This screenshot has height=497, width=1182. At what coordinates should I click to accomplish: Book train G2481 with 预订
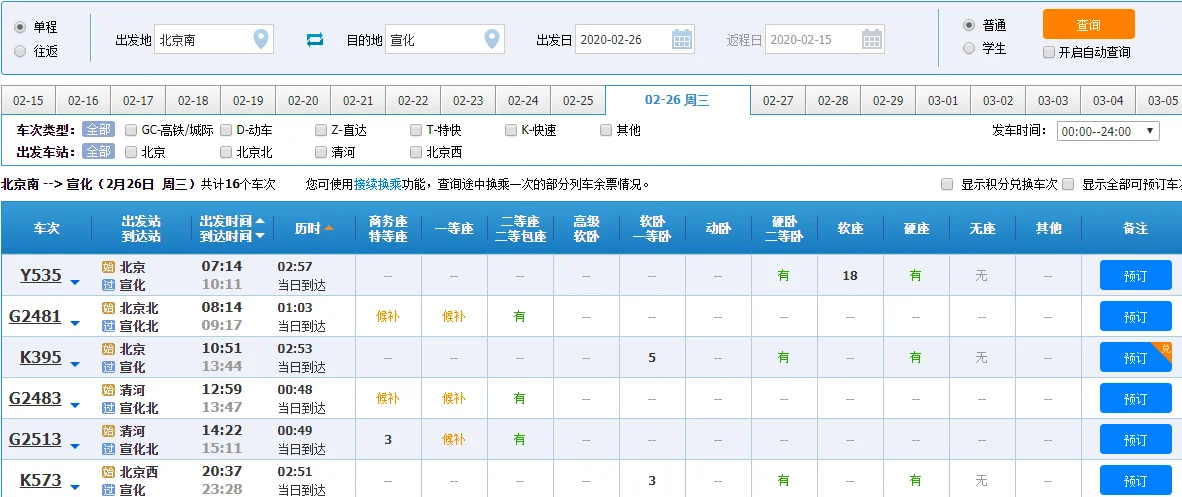click(1135, 317)
